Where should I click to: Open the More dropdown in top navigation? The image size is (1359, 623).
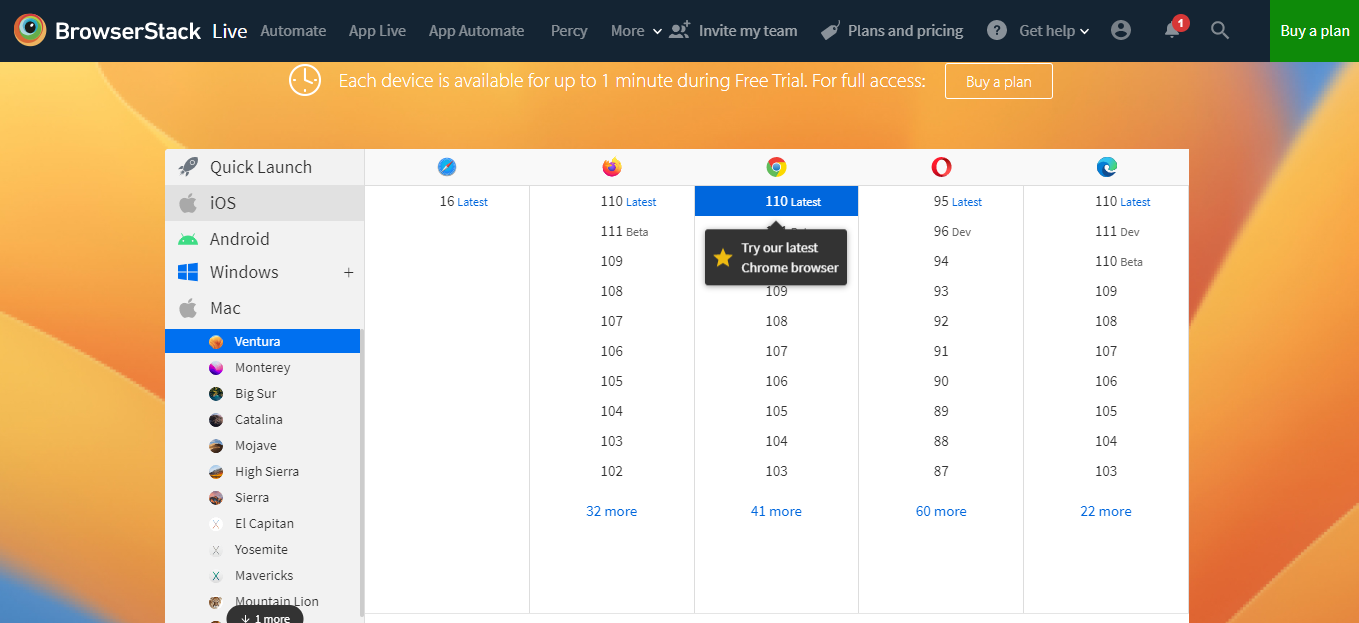(636, 31)
